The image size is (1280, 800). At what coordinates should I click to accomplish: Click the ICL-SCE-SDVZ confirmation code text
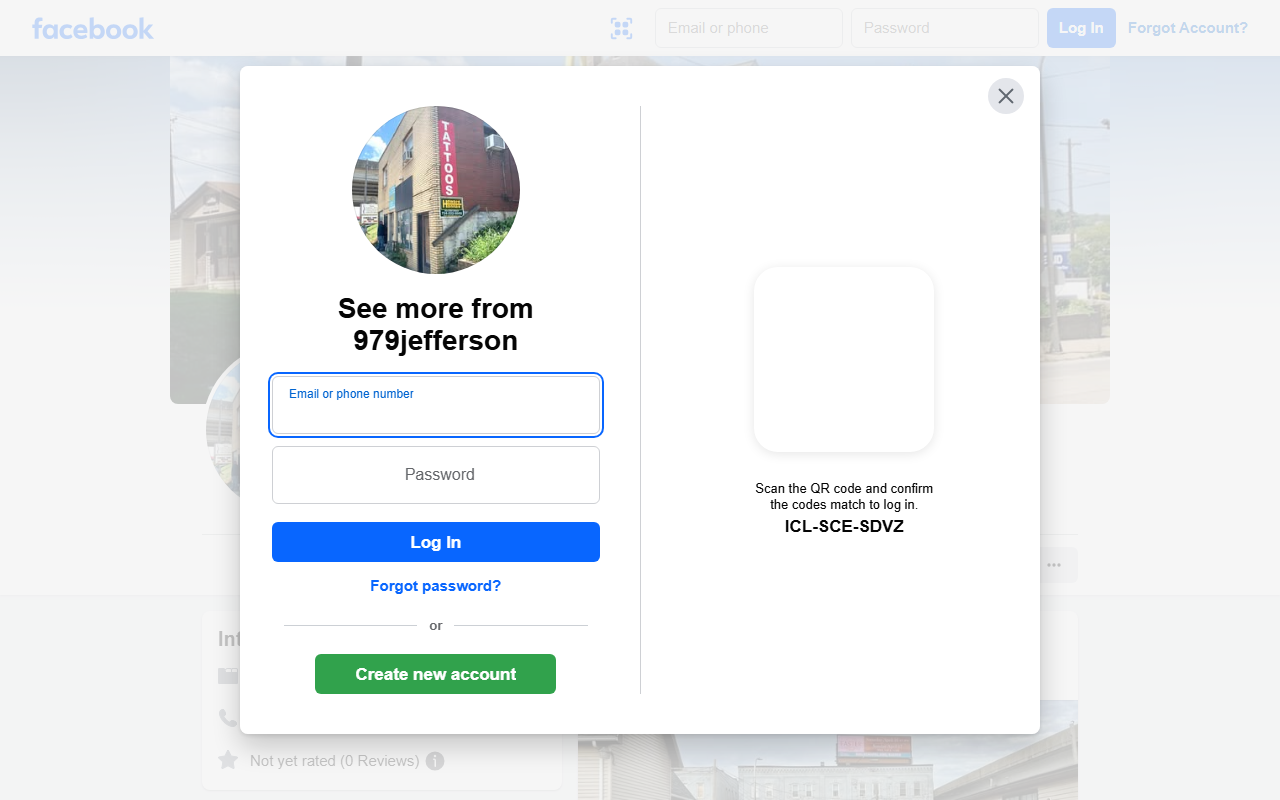844,526
